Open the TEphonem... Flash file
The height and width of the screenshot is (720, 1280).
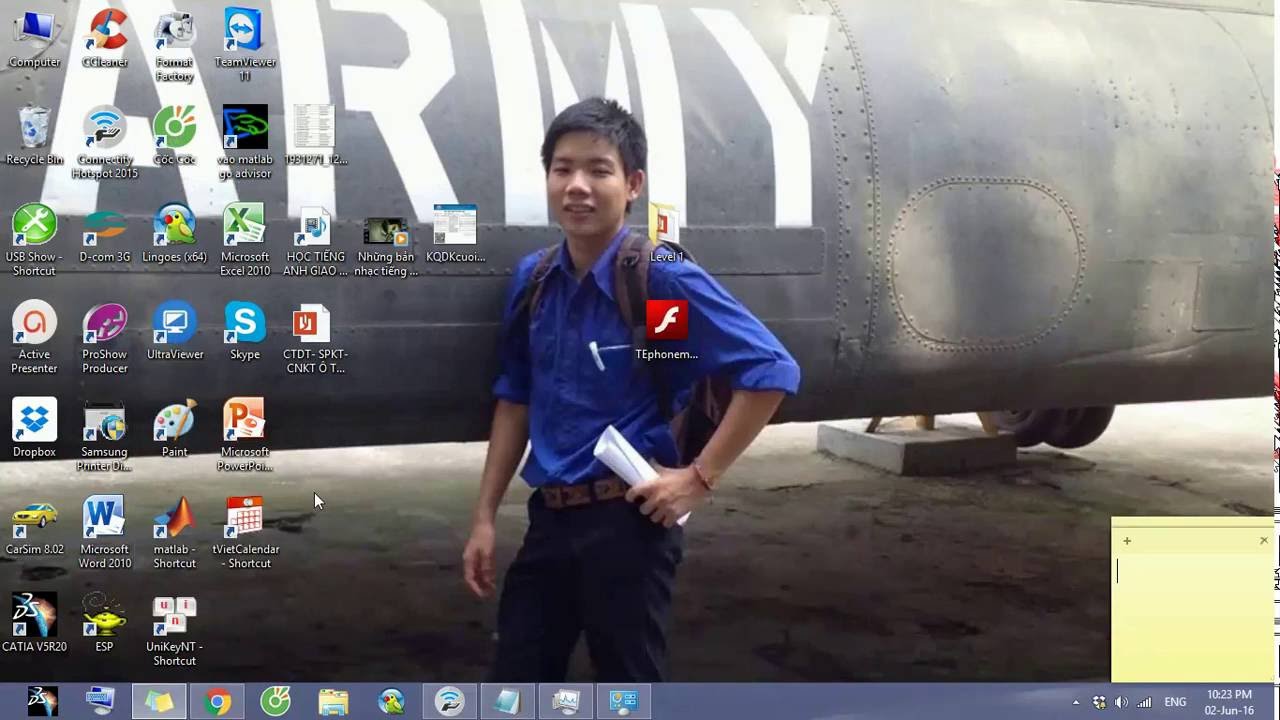[666, 330]
